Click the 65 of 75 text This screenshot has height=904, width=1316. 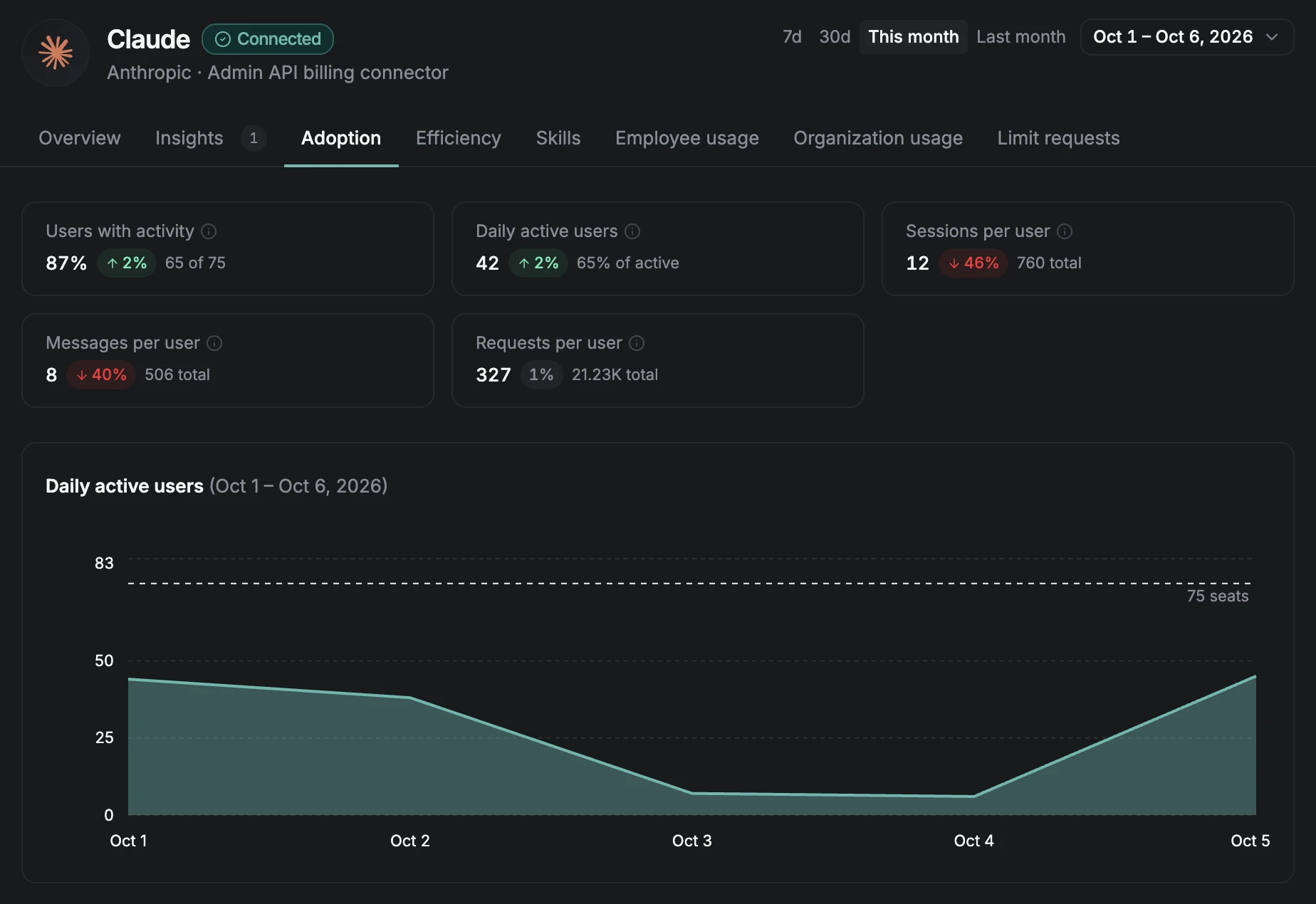point(195,263)
